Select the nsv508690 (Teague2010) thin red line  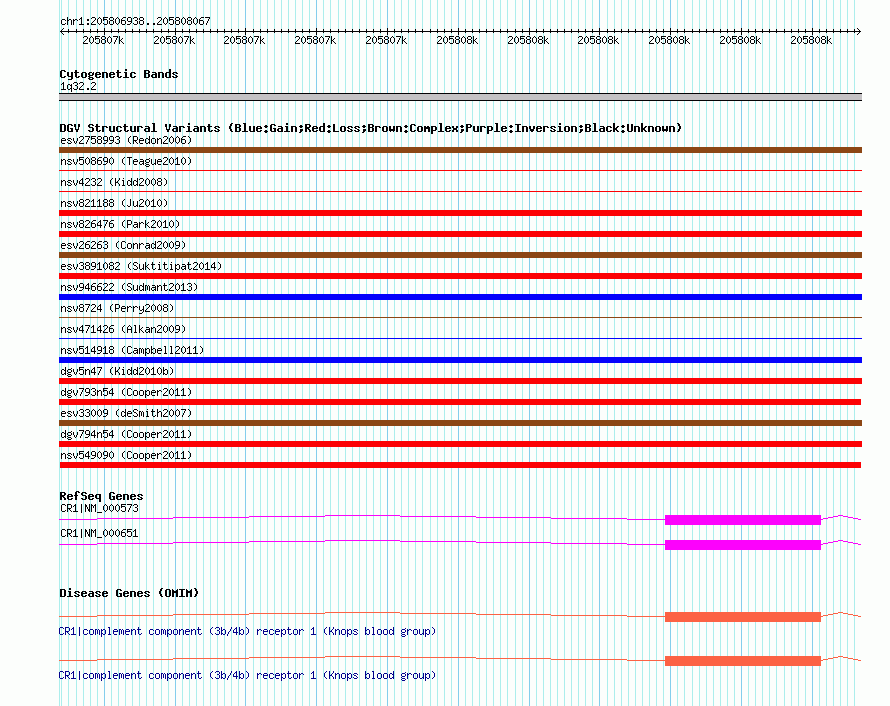tap(460, 170)
